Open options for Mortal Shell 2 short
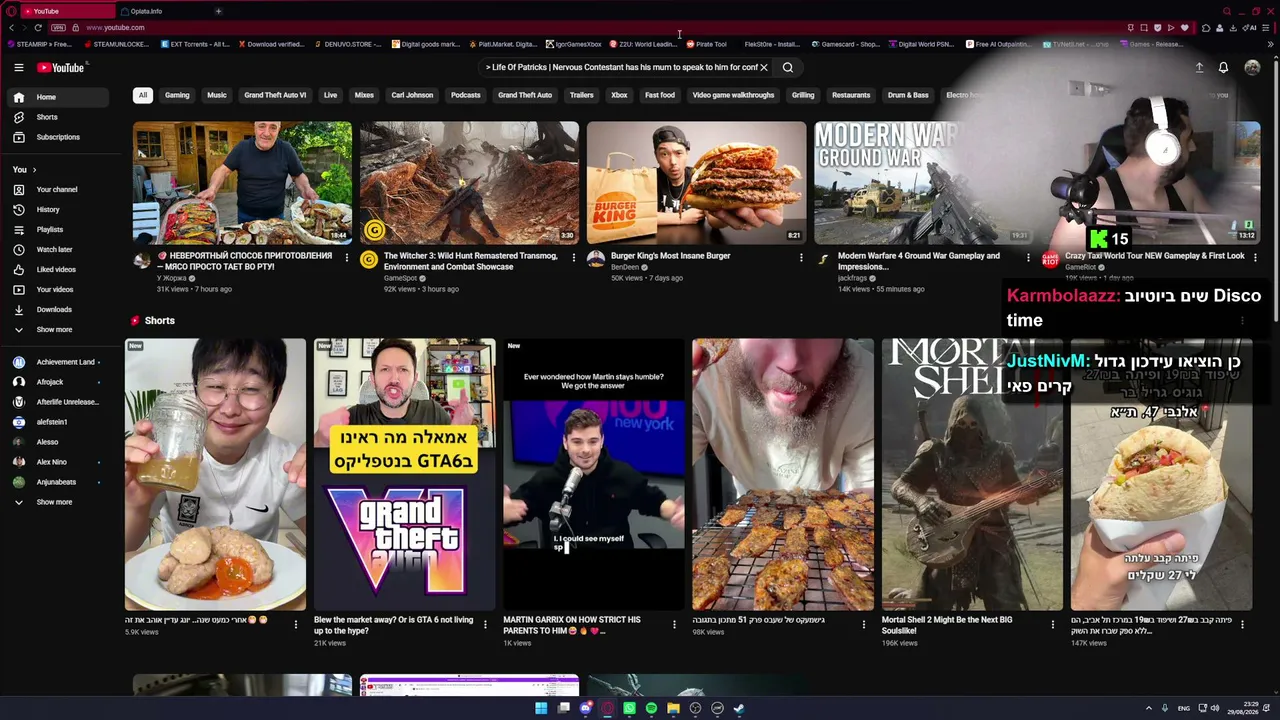Viewport: 1280px width, 720px height. pos(1052,624)
